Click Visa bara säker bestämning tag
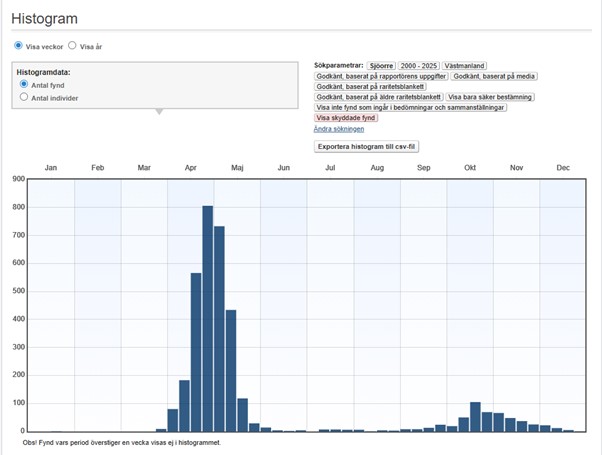Screen dimensions: 602x455 click(490, 97)
